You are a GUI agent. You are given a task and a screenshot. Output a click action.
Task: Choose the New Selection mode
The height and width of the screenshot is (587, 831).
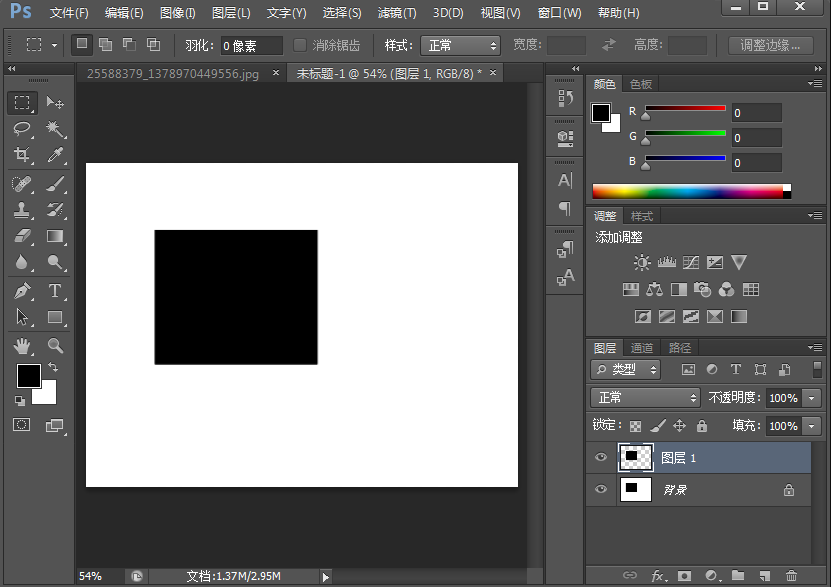tap(82, 45)
